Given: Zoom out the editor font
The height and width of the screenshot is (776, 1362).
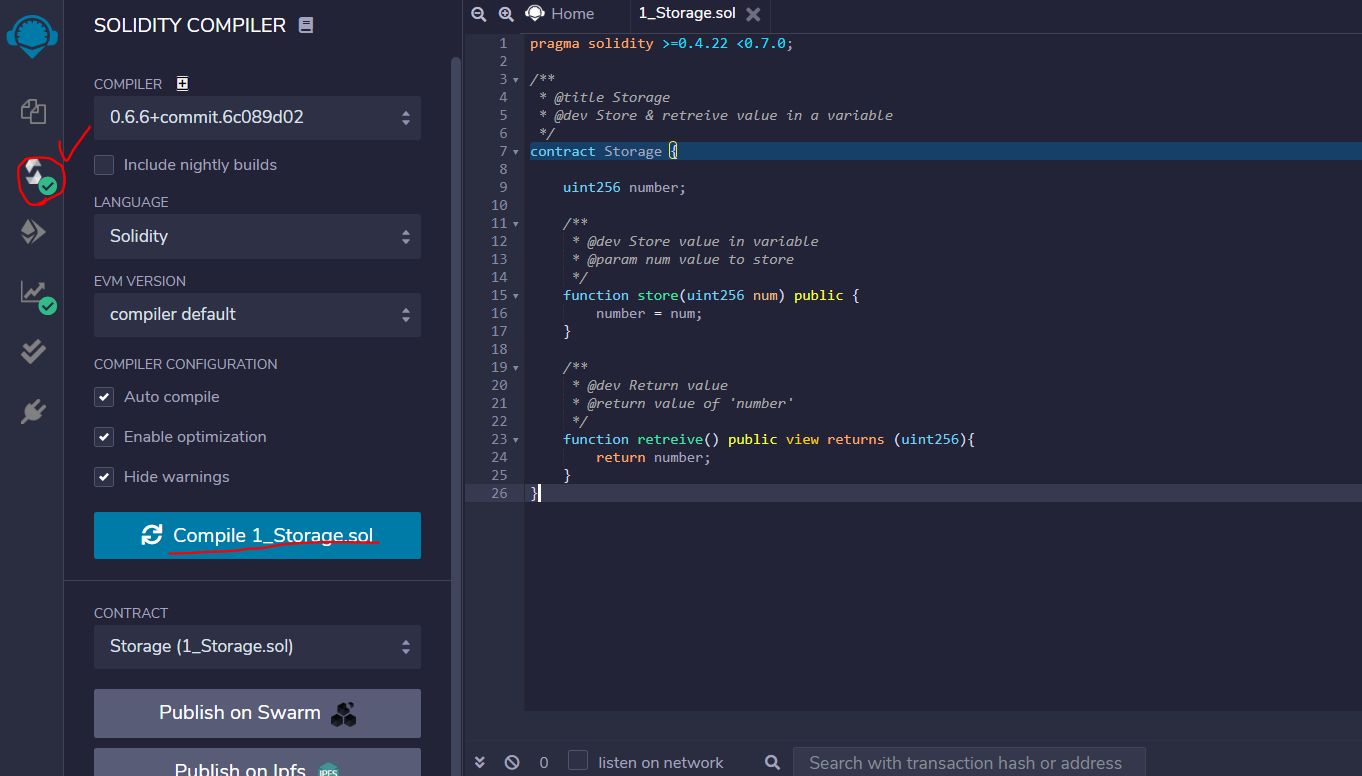Looking at the screenshot, I should coord(479,14).
